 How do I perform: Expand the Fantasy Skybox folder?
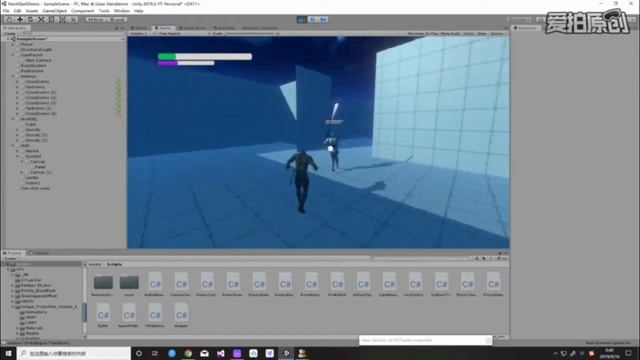click(13, 285)
